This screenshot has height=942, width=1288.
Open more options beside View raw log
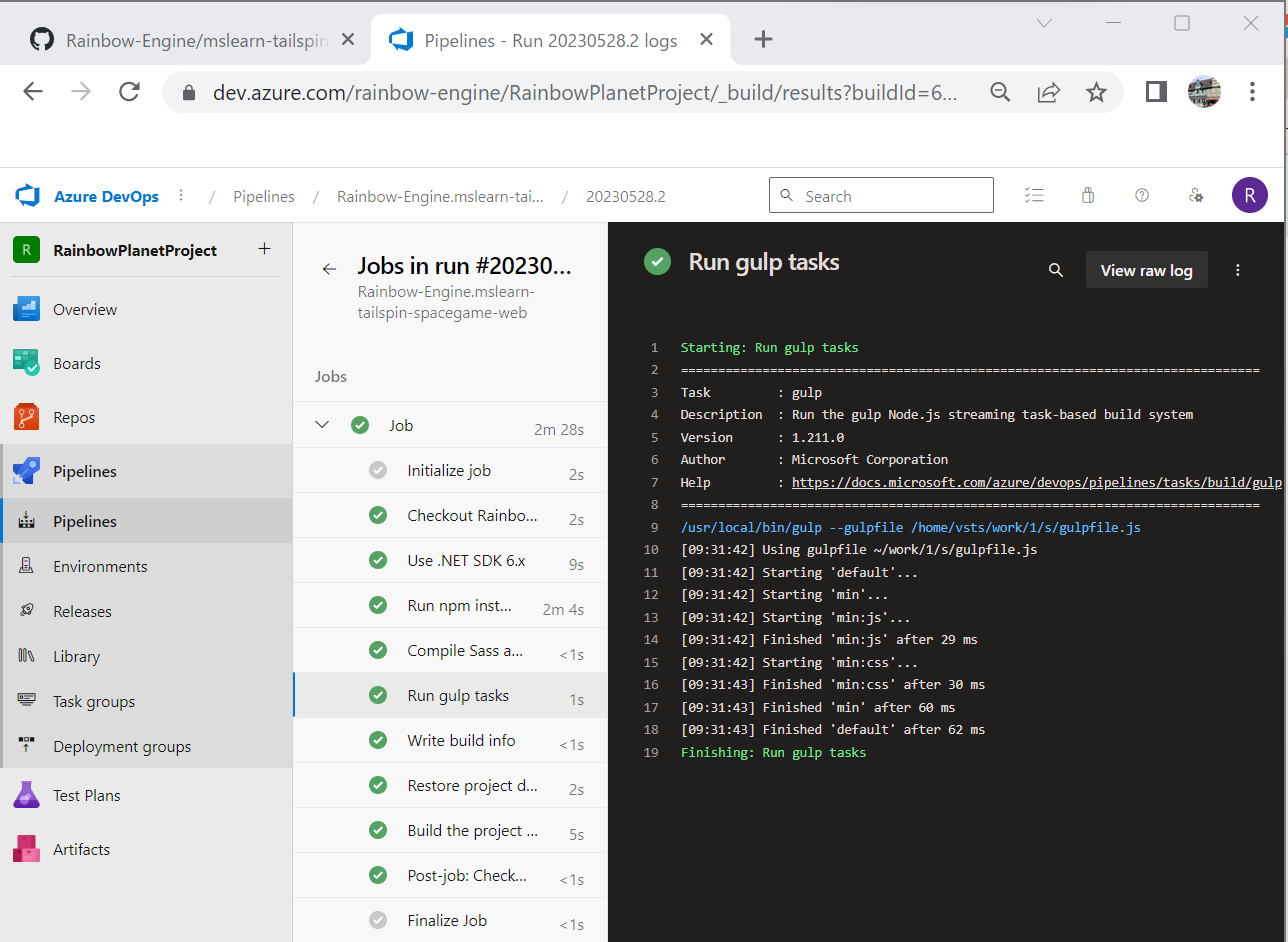click(1238, 270)
